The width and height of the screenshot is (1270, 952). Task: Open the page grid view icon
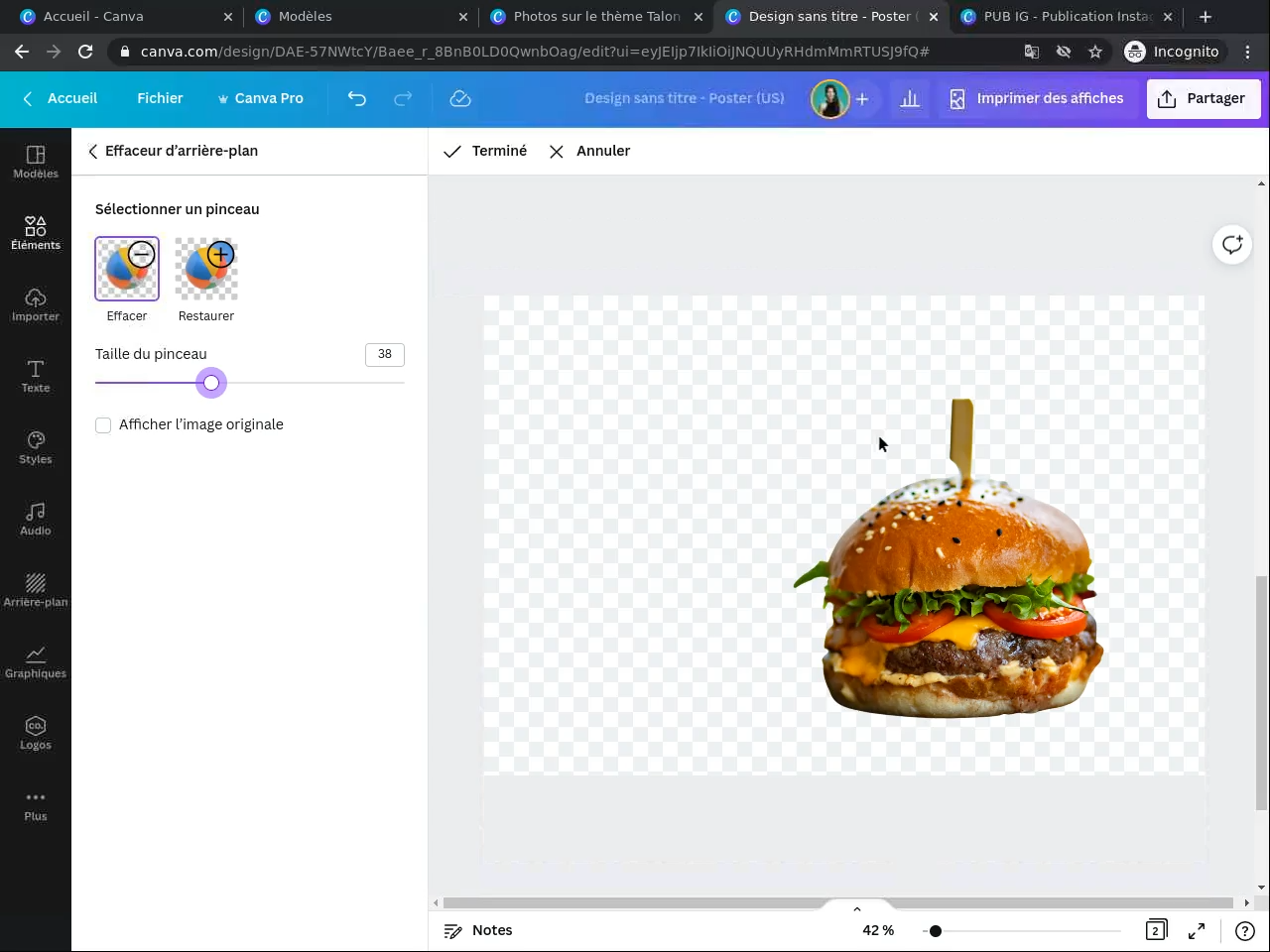(x=1156, y=930)
